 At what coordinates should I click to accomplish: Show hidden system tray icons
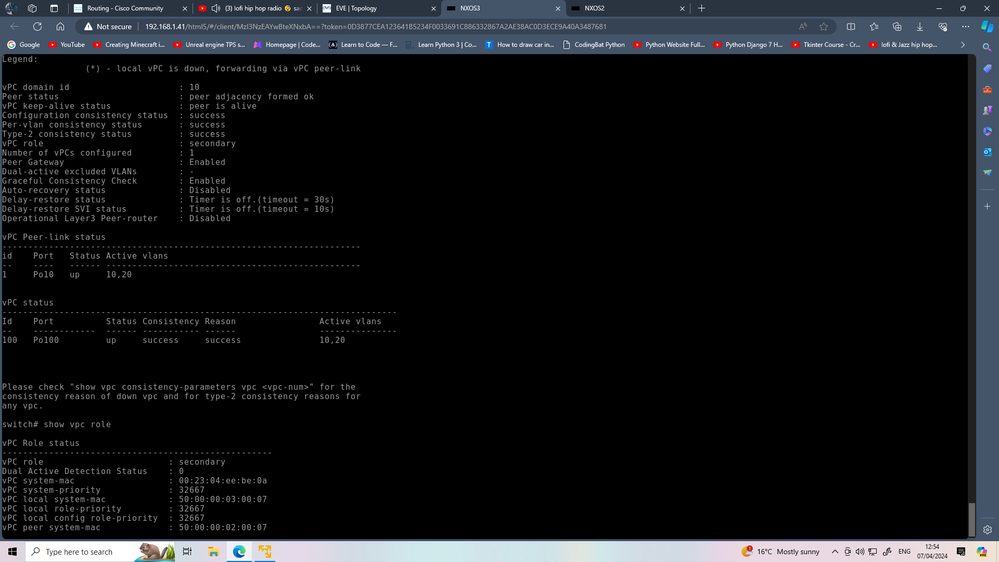click(x=835, y=551)
